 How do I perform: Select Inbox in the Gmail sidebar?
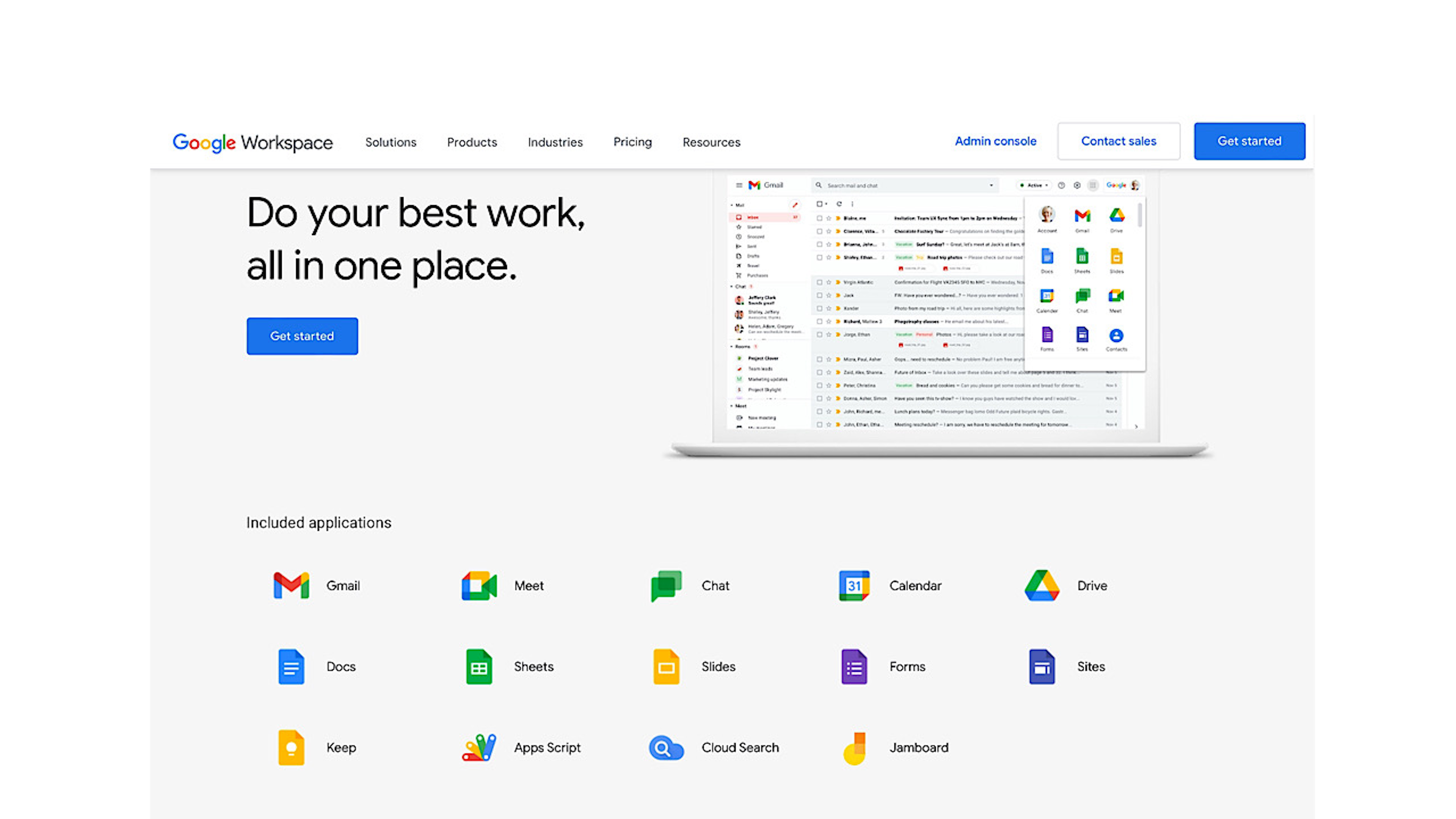(x=765, y=218)
